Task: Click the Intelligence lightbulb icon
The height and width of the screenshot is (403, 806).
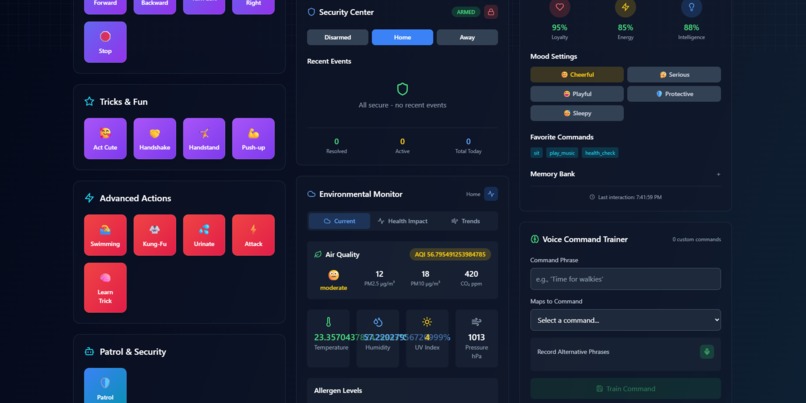Action: coord(691,7)
